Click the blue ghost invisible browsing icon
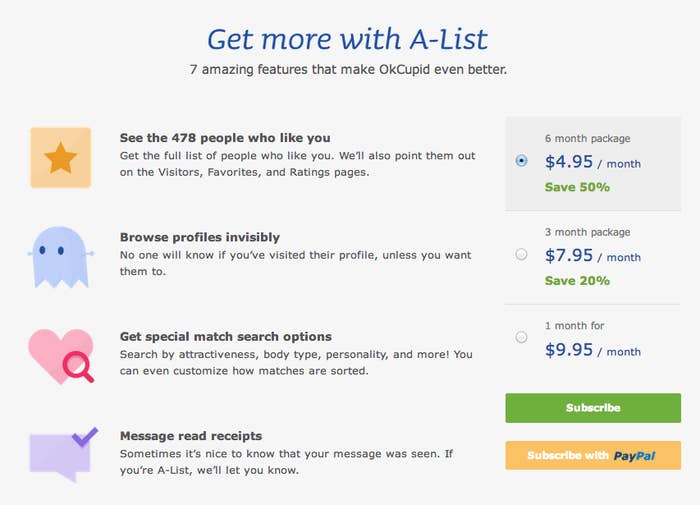Screen dimensions: 700x505 (x=61, y=257)
